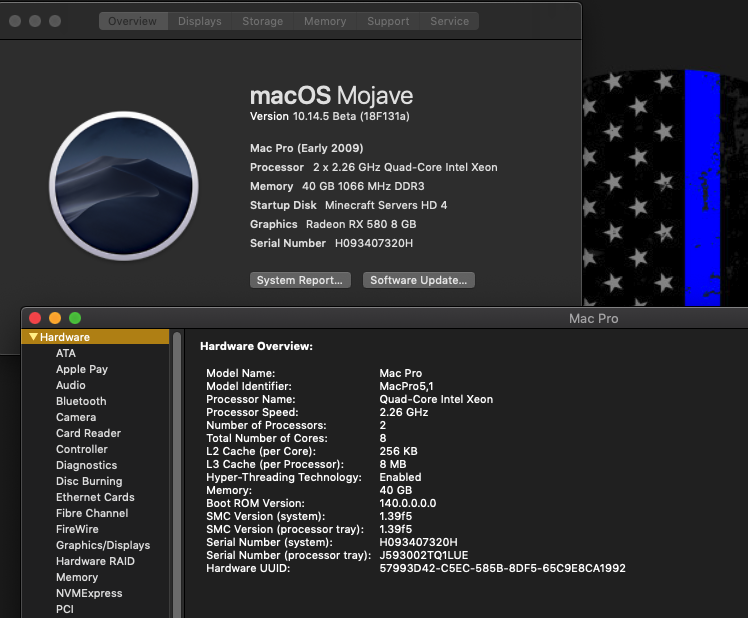This screenshot has height=618, width=748.
Task: Select Memory in the System Report sidebar
Action: pos(77,577)
